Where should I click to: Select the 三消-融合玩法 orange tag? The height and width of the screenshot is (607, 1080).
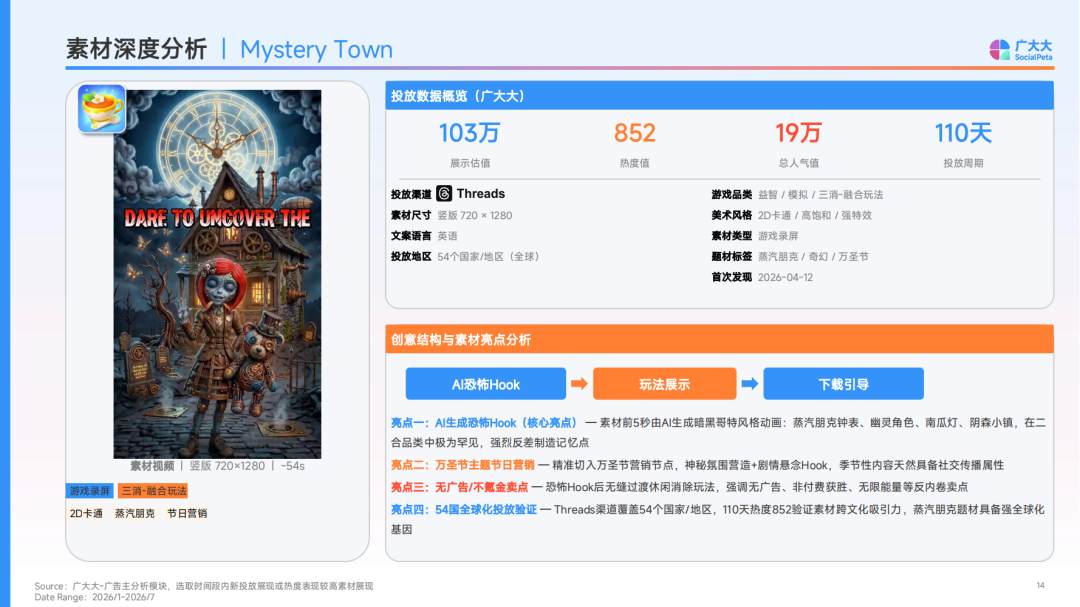(153, 491)
